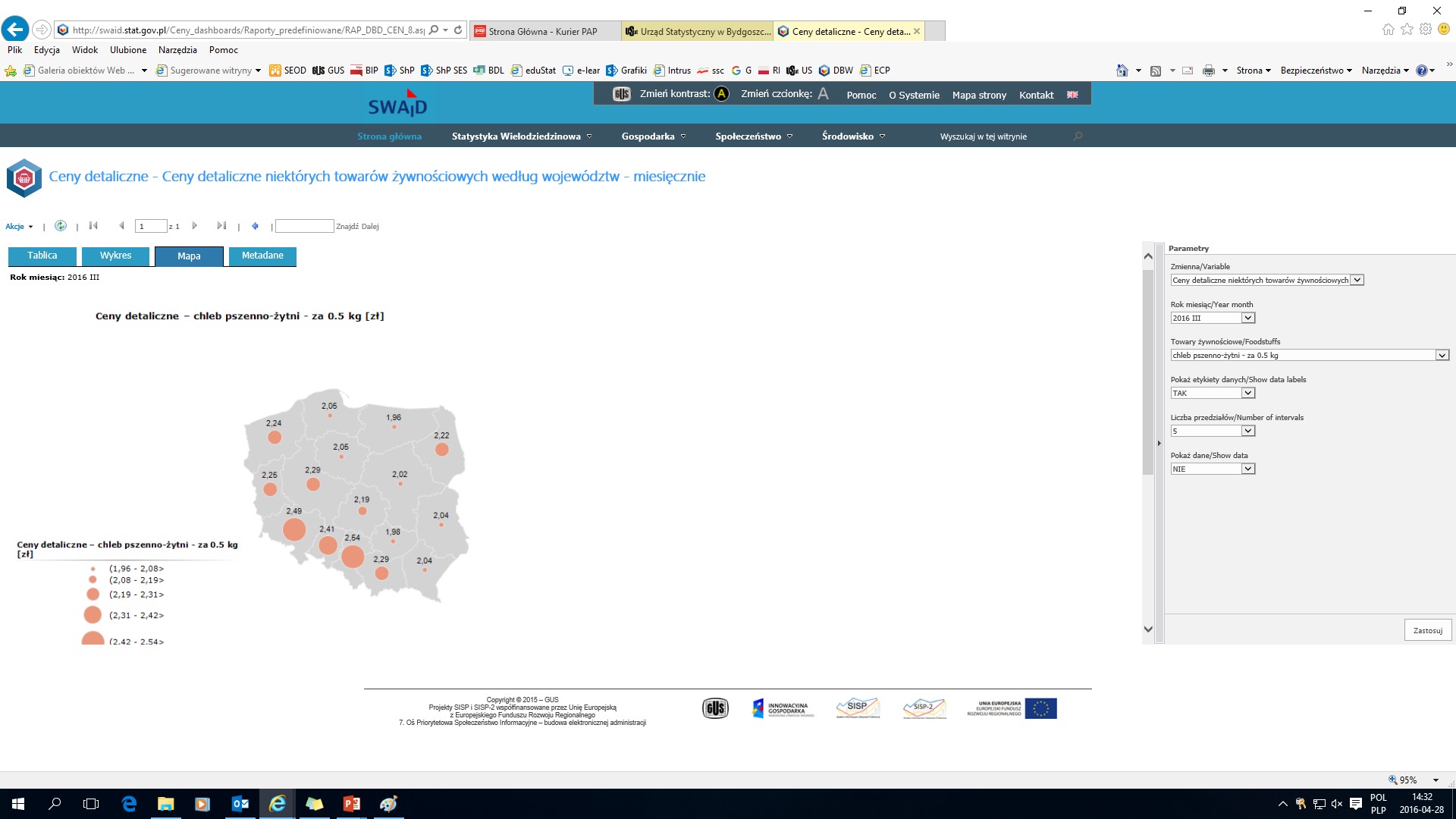Expand the Show data labels TAK dropdown
This screenshot has height=819, width=1456.
click(1248, 394)
